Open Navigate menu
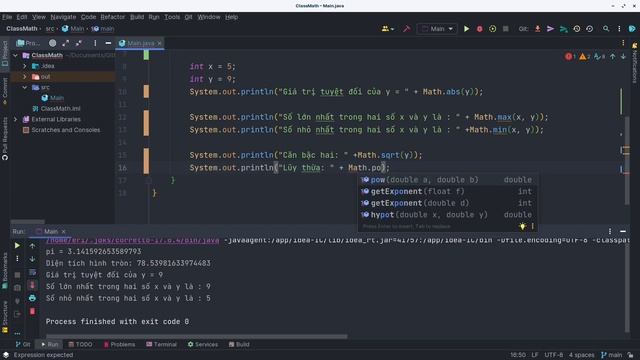The width and height of the screenshot is (640, 360). 63,17
